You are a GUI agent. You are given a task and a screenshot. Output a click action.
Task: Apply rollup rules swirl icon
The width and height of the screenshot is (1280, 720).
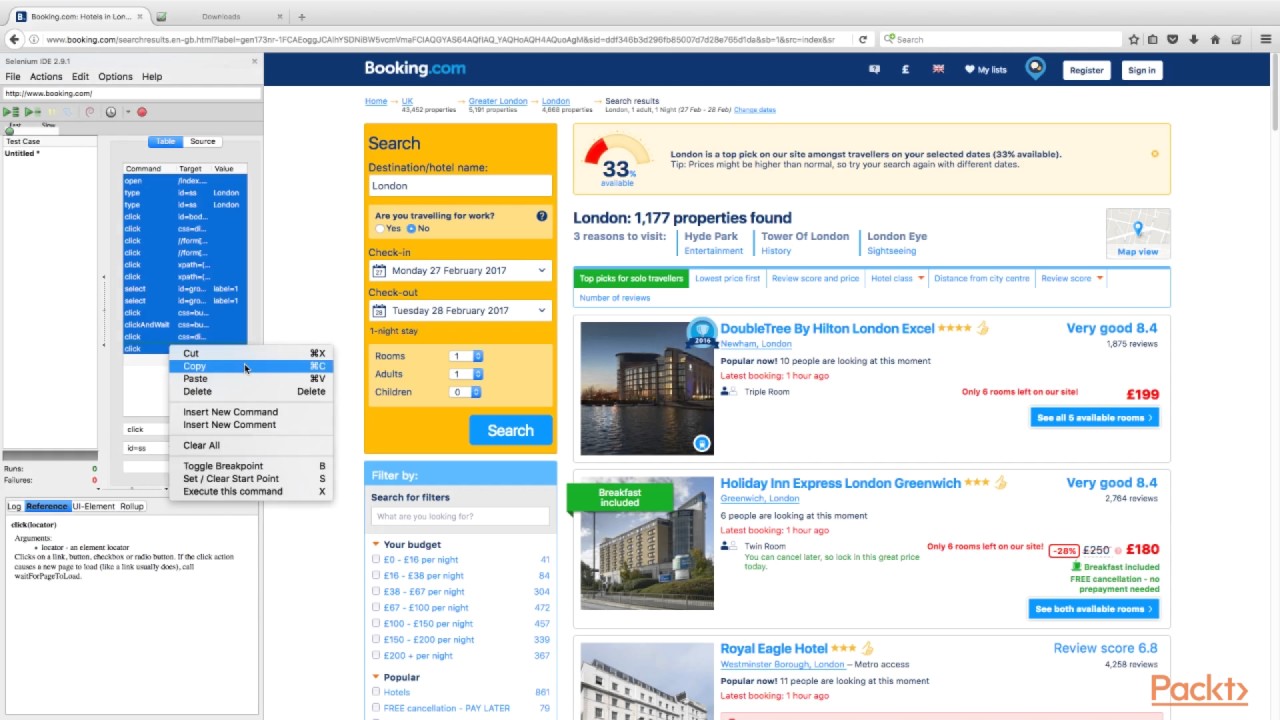[90, 112]
